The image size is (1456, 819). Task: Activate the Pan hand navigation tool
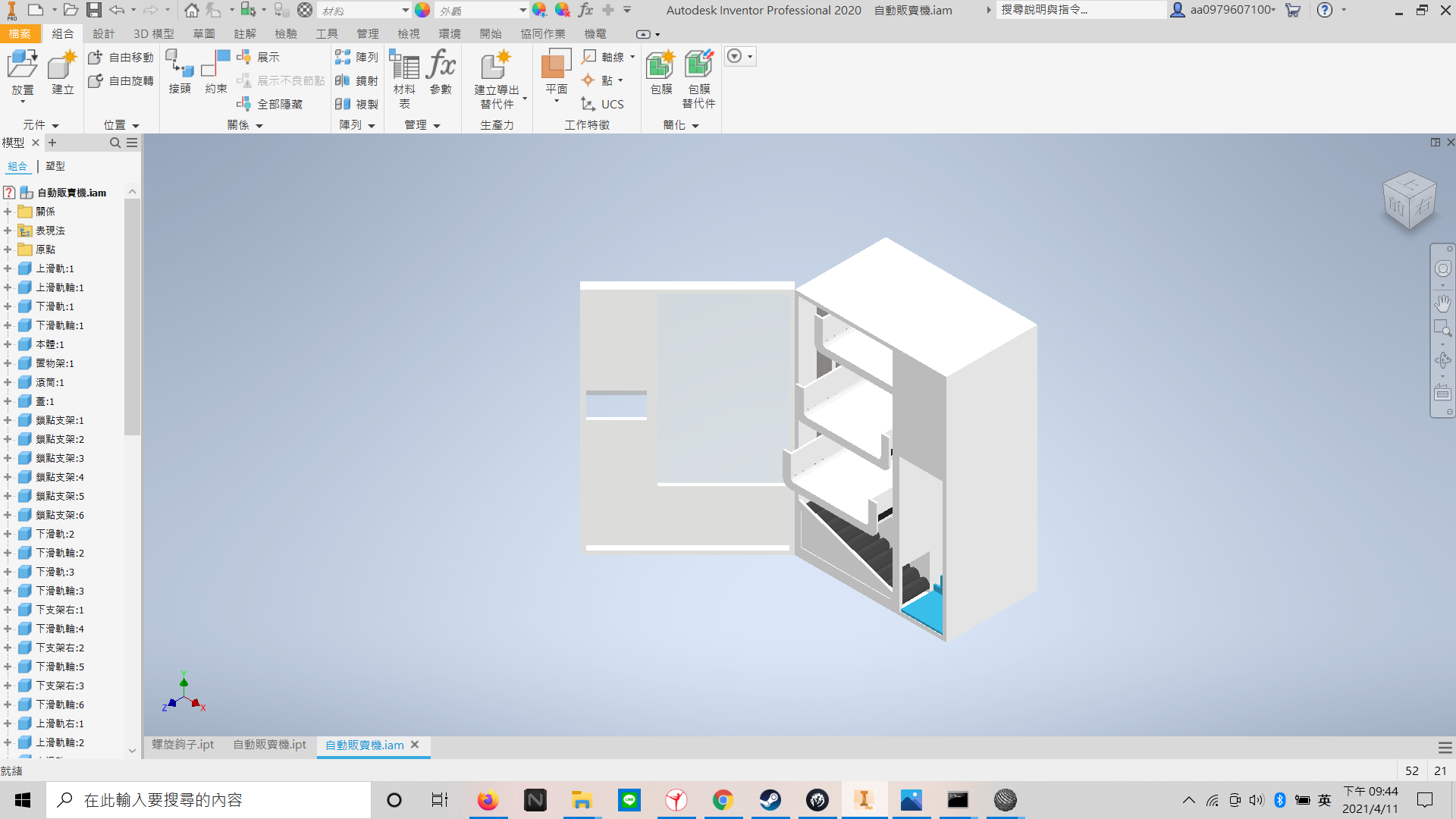pos(1442,303)
